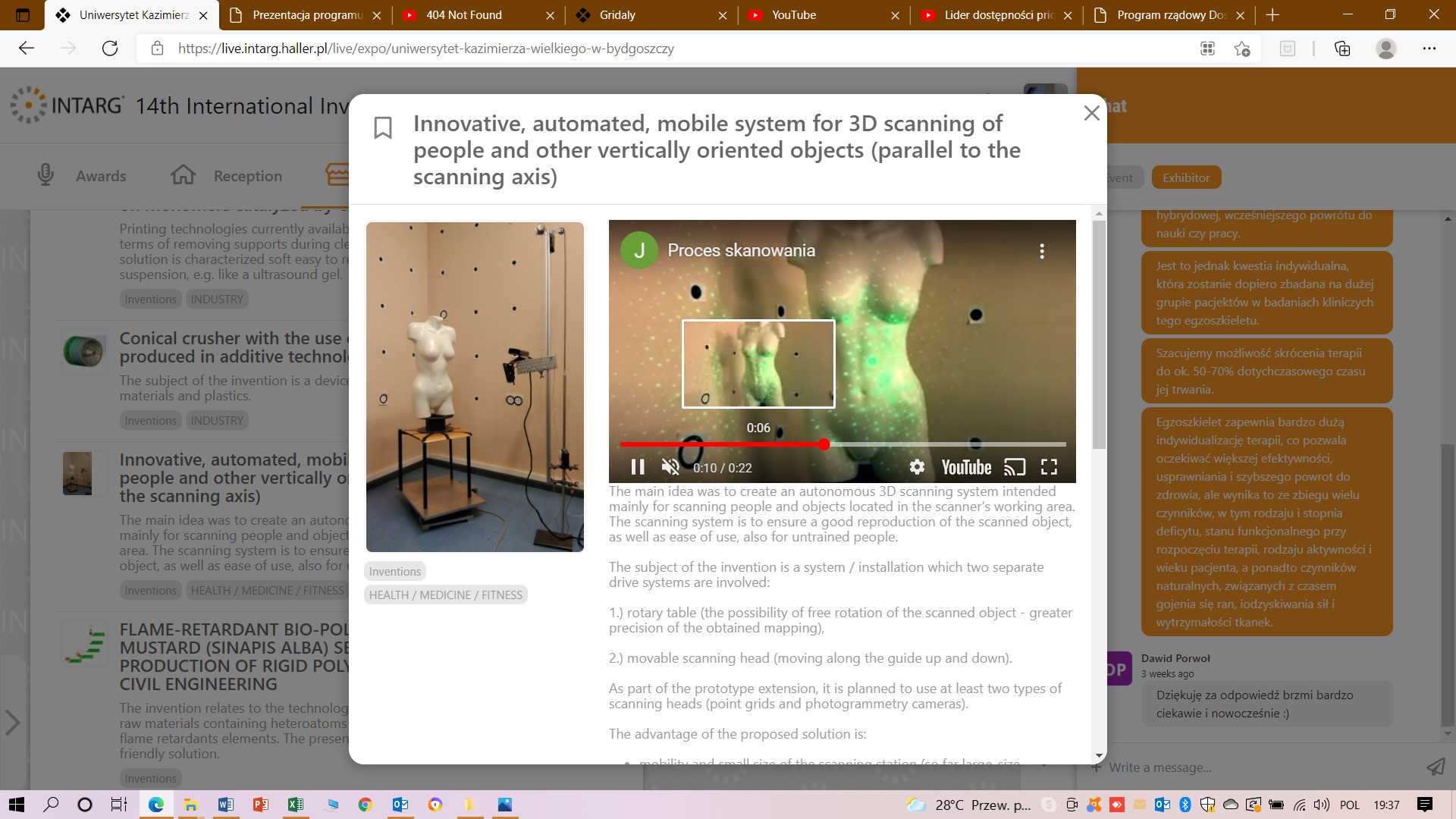Open Task View in the taskbar
Screen dimensions: 1456x819
(x=119, y=805)
